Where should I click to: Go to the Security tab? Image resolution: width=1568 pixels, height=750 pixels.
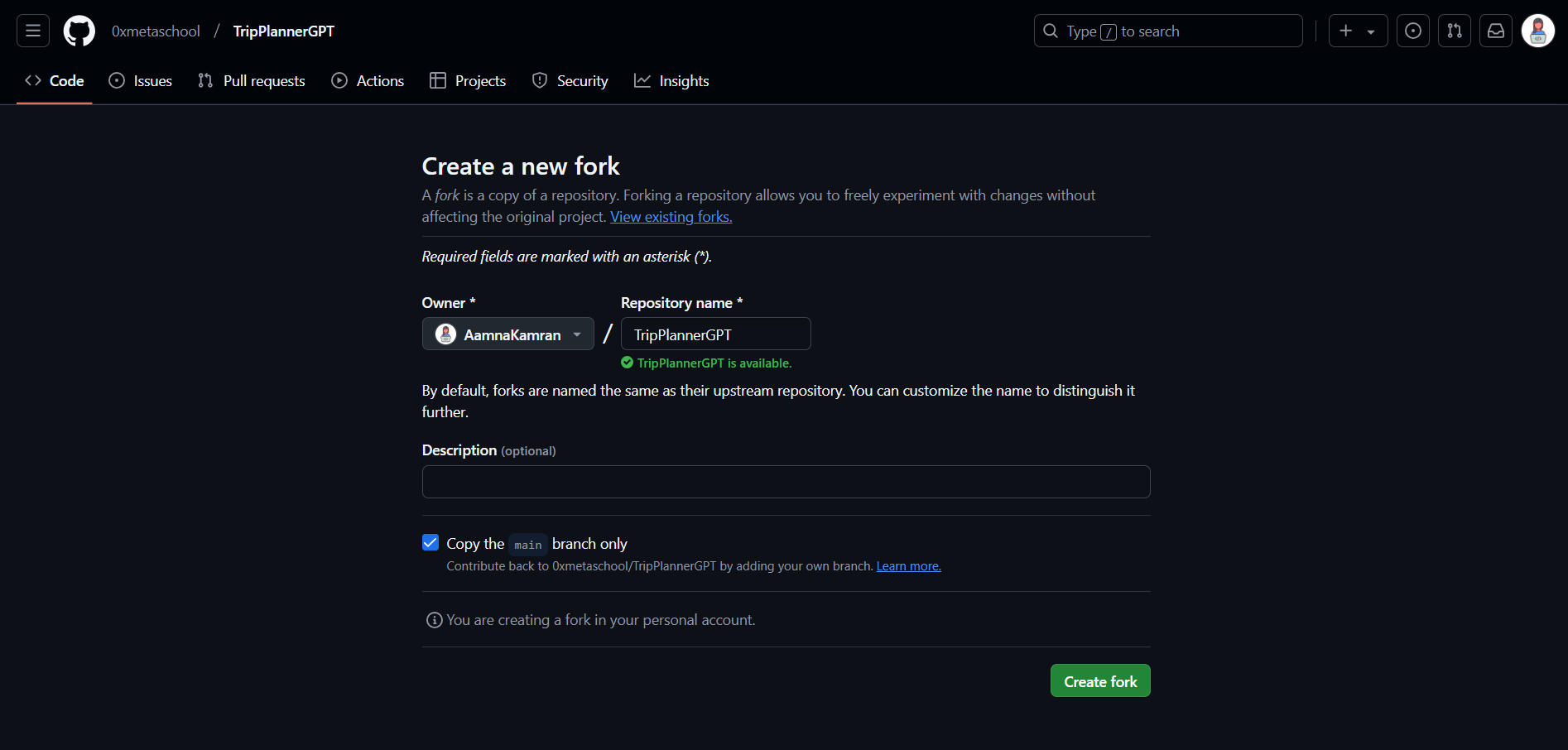[570, 81]
